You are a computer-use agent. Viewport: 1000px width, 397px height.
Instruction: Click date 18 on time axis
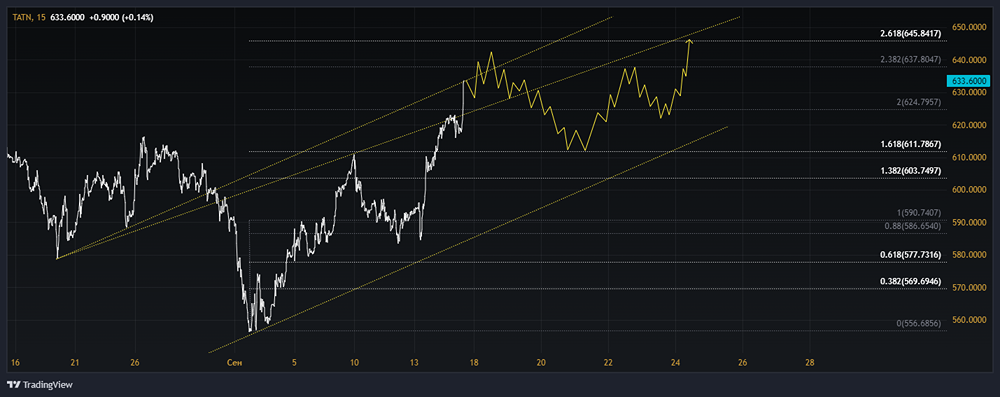[x=474, y=363]
